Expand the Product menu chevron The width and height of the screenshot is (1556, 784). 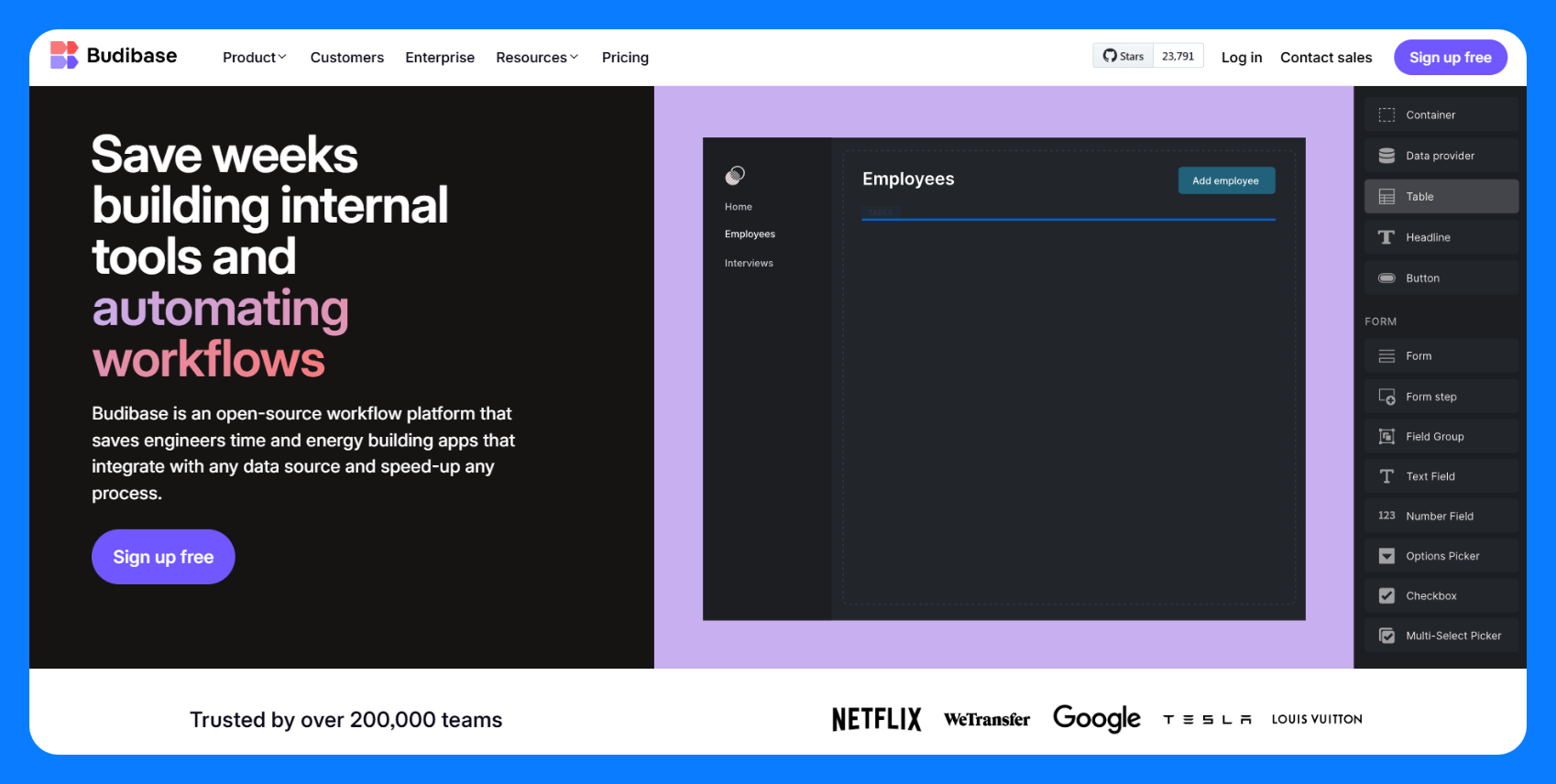(x=282, y=57)
